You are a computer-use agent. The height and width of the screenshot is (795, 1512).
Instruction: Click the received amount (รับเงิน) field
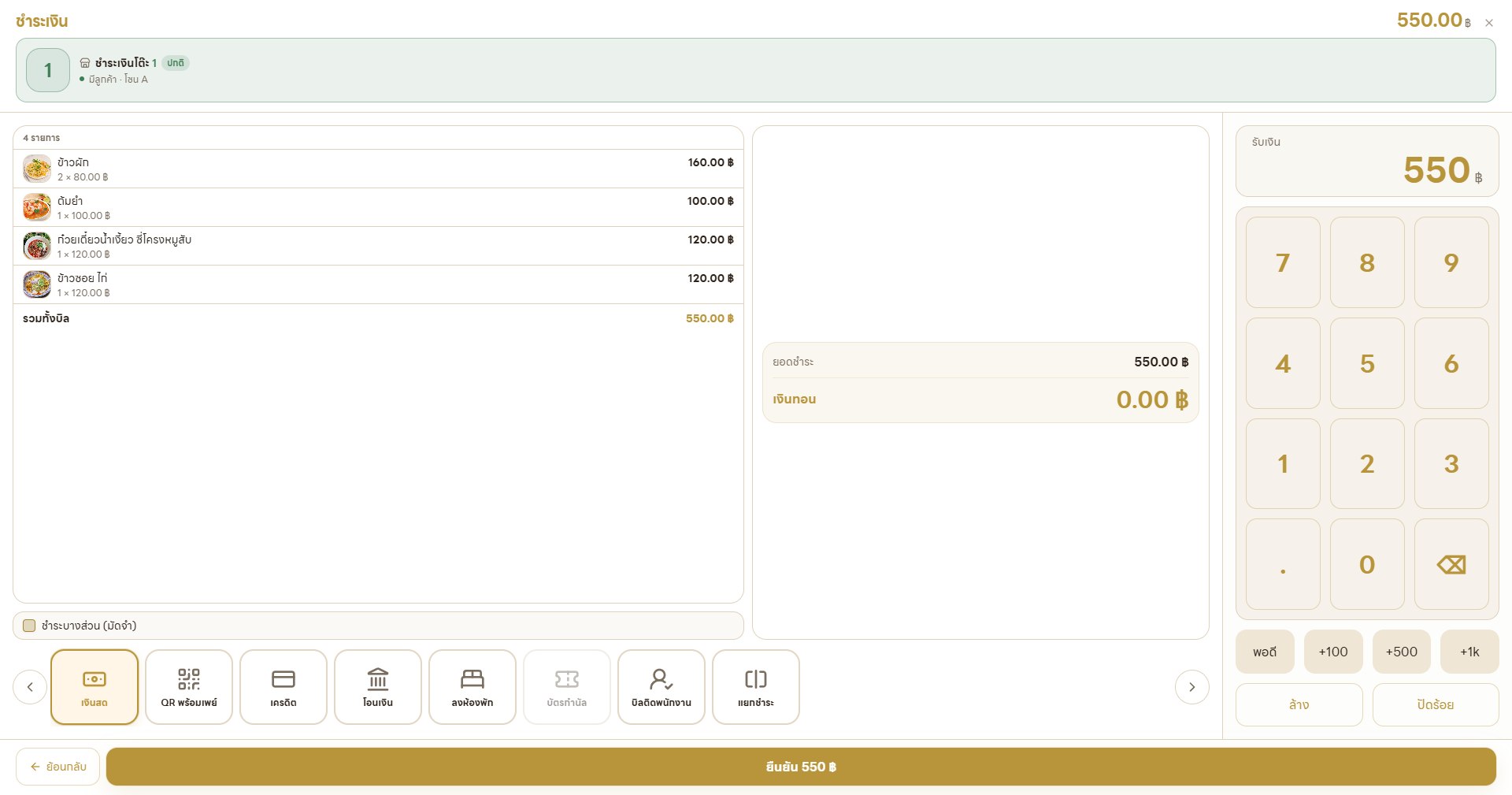1367,162
